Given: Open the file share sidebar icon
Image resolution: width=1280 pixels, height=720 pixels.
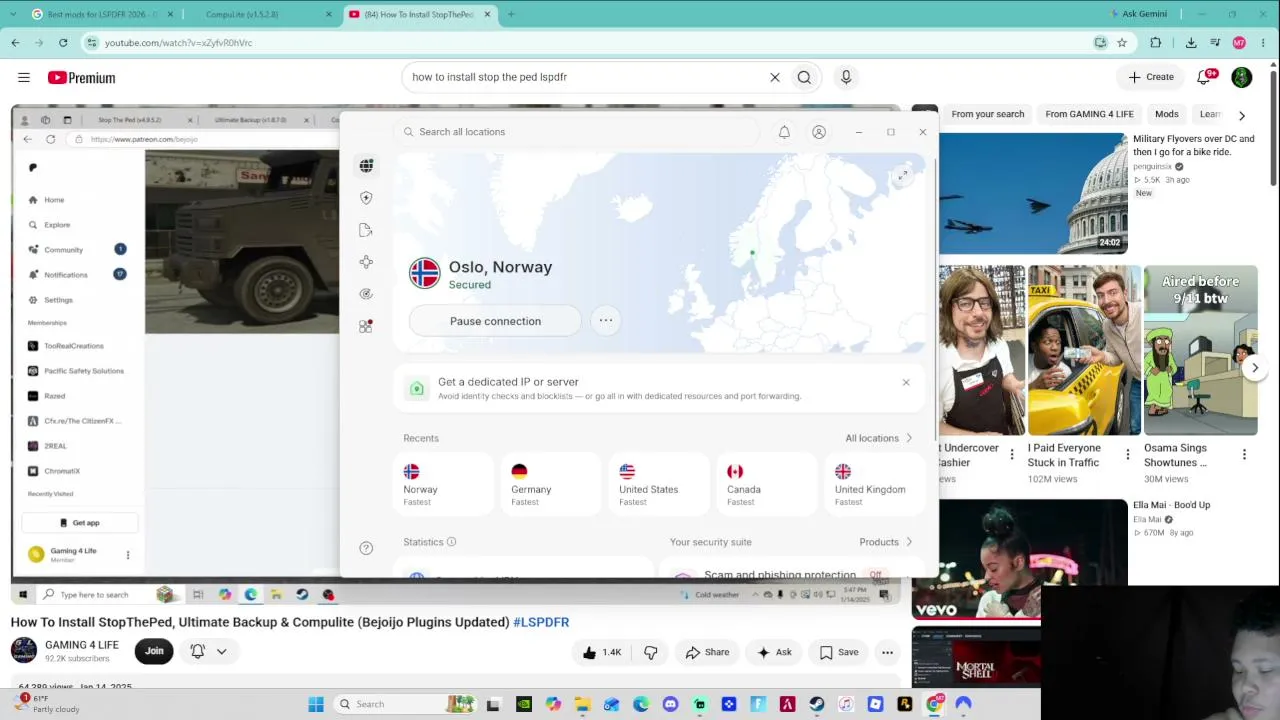Looking at the screenshot, I should [x=366, y=230].
